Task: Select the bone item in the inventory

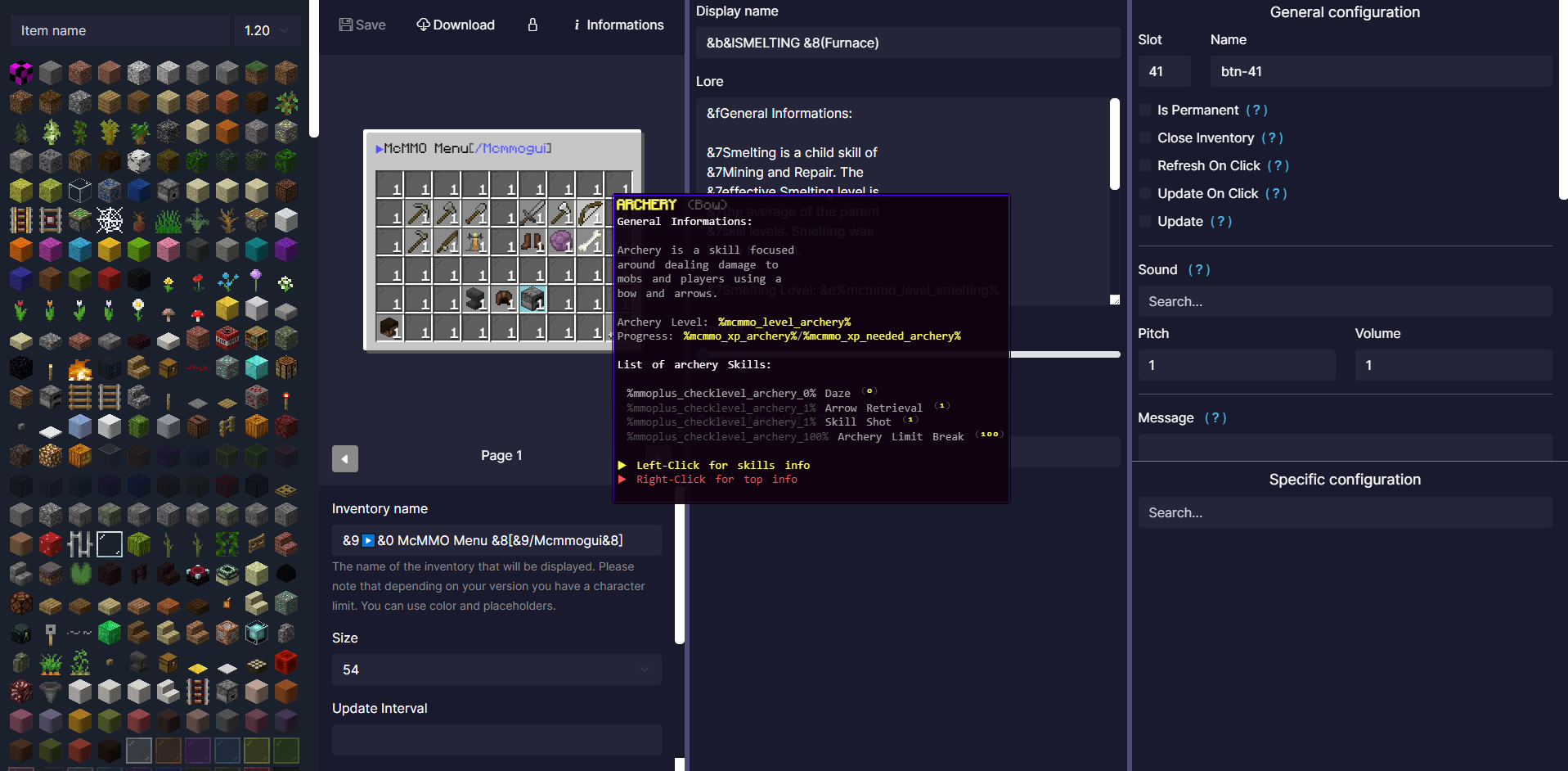Action: (x=590, y=241)
